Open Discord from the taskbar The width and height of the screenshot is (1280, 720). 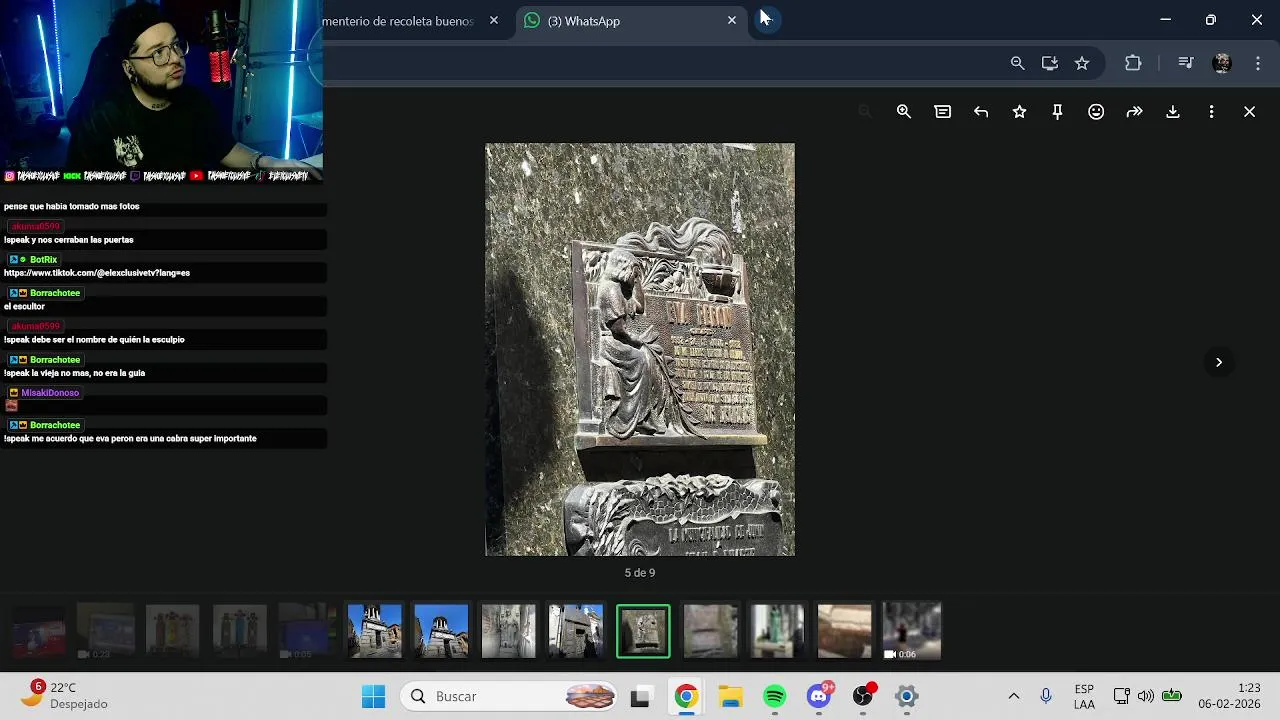click(819, 695)
